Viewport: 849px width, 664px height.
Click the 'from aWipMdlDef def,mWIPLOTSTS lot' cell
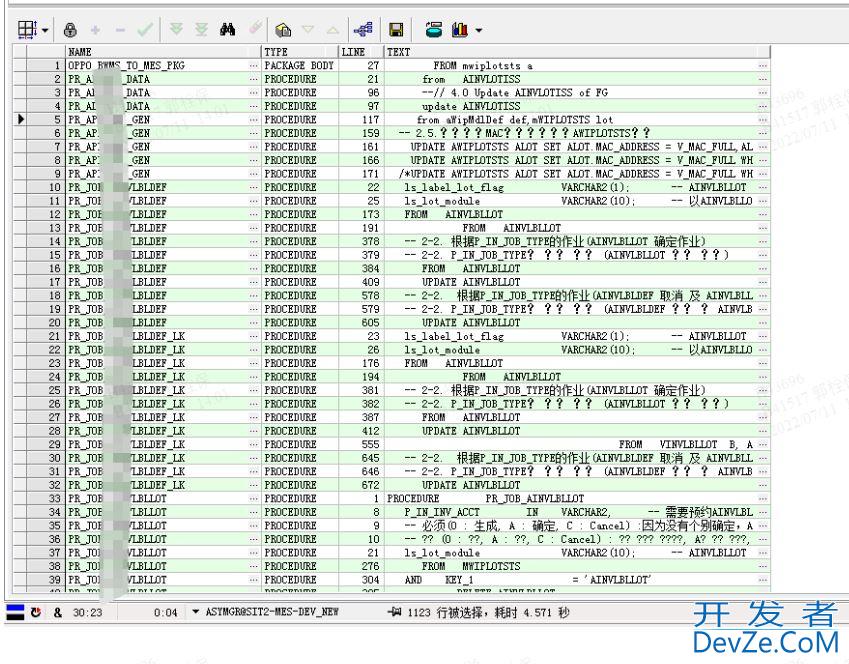point(577,120)
